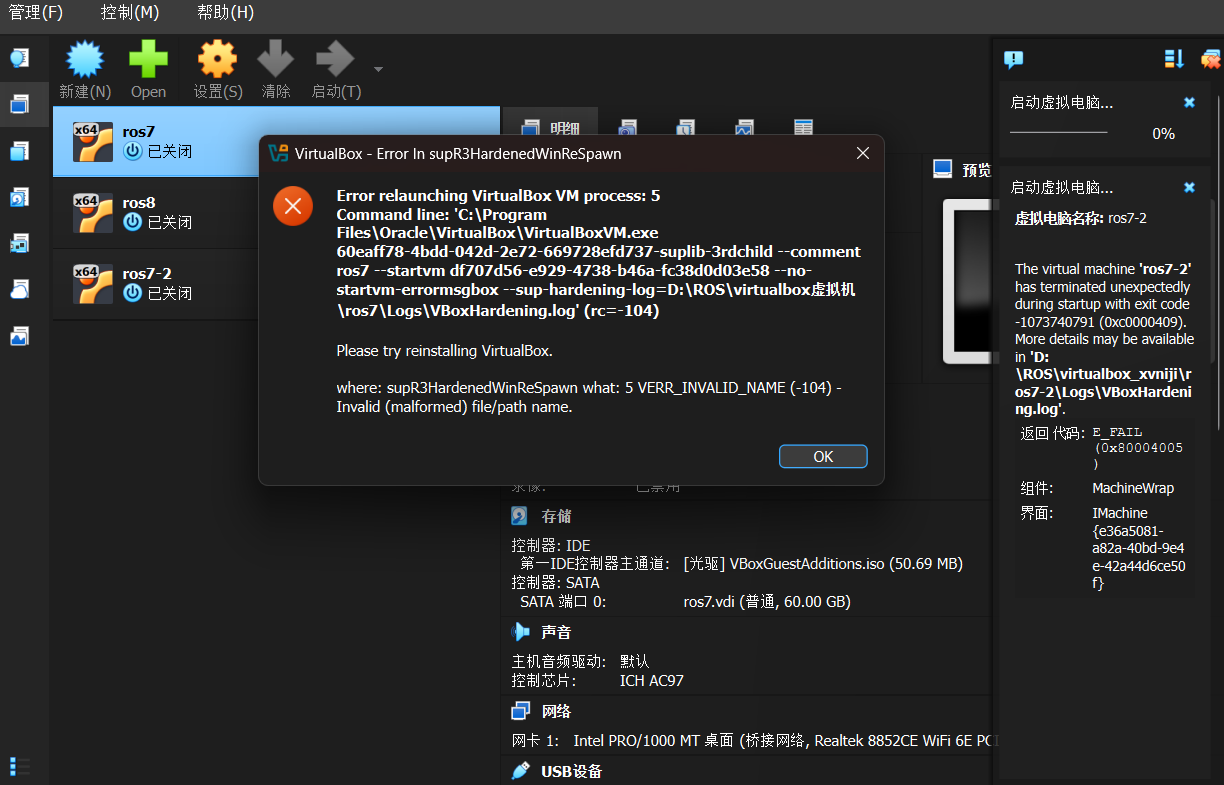This screenshot has height=785, width=1224.
Task: Click the 声音 audio section header
Action: click(x=556, y=632)
